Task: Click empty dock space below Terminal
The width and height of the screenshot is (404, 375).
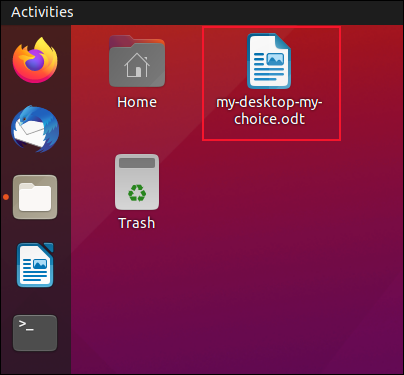Action: point(35,363)
